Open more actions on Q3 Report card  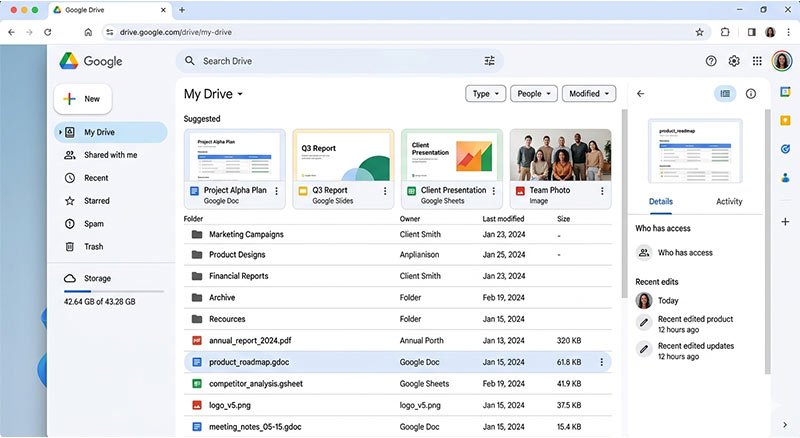[385, 191]
